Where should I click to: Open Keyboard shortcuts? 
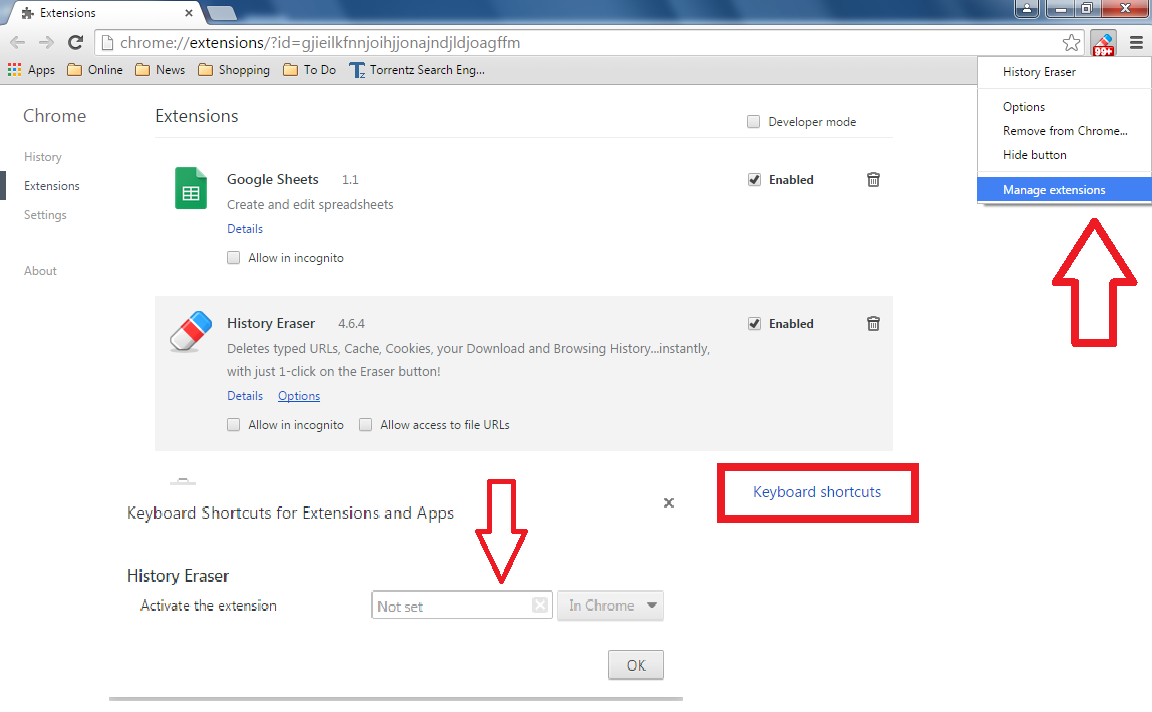(817, 492)
